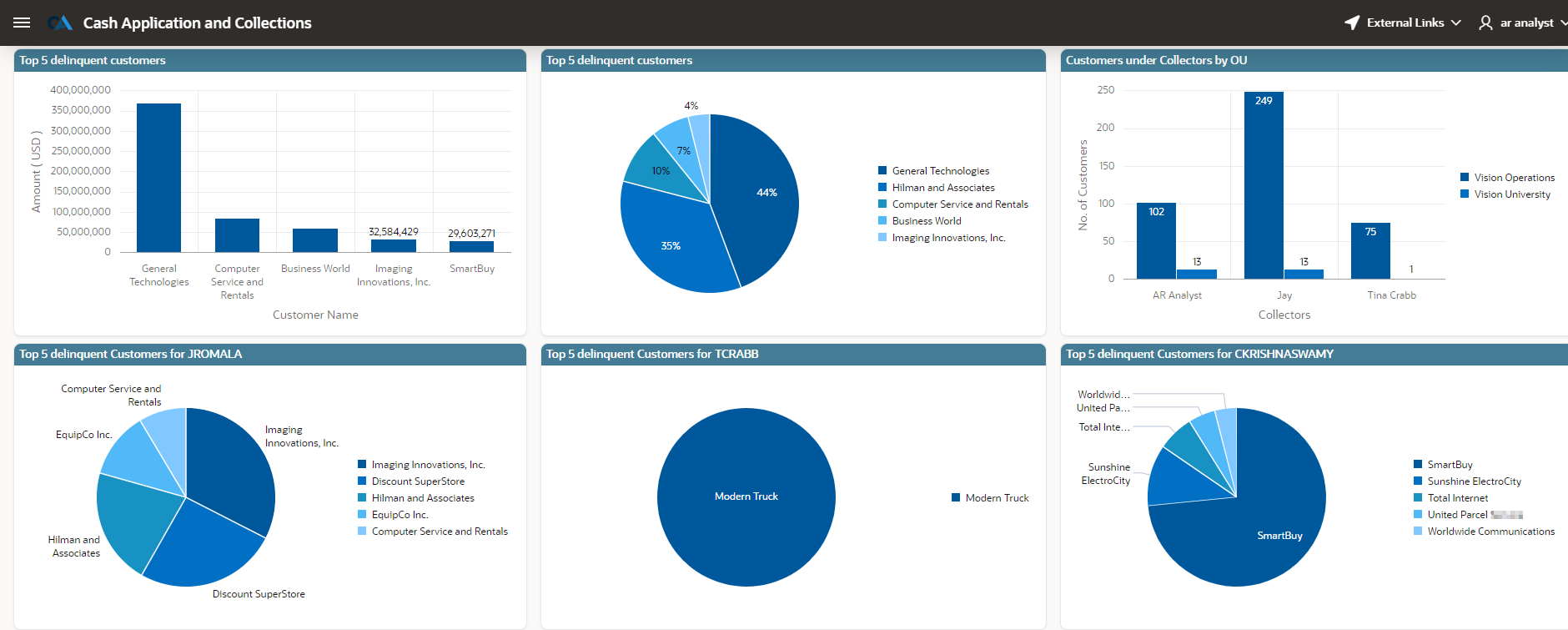Click the Worldwide Communications legend swatch
The width and height of the screenshot is (1568, 630).
coord(1418,531)
